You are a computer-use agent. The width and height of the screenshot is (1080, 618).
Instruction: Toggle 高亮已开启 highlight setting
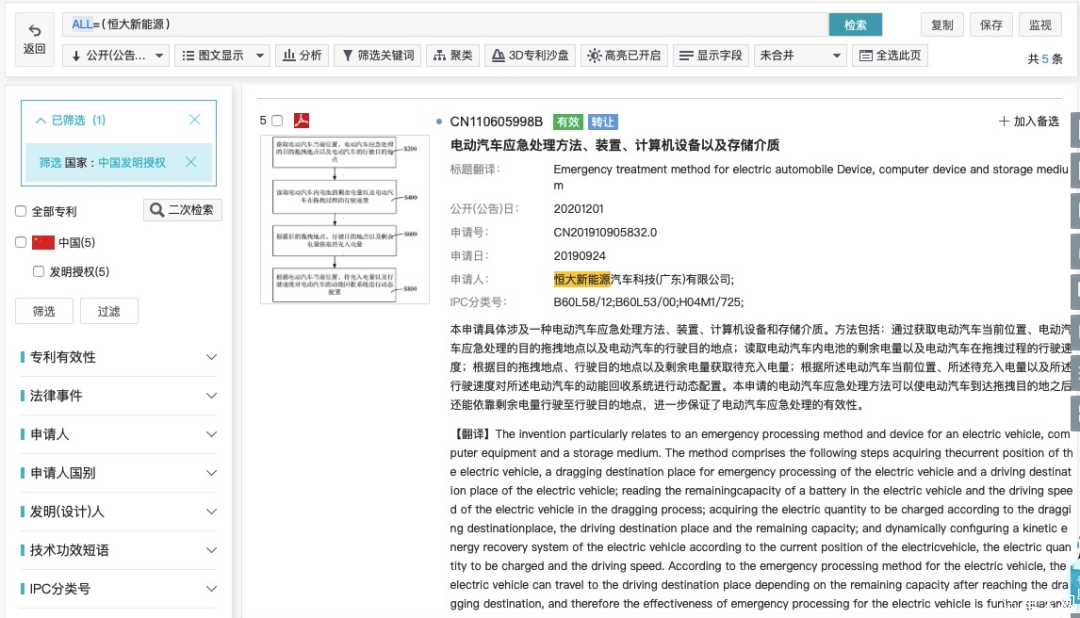623,55
